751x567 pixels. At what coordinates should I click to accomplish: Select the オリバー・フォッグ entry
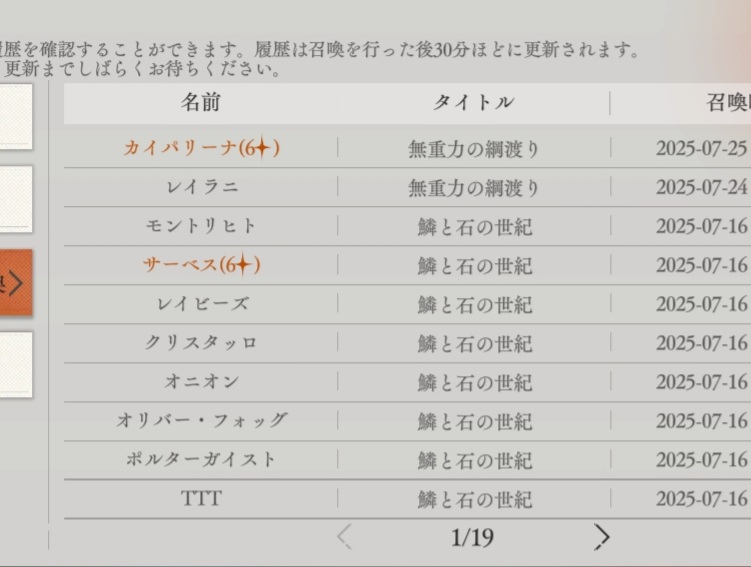point(201,421)
